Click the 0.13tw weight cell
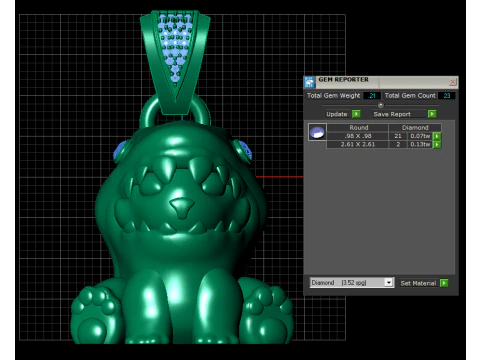 (420, 144)
